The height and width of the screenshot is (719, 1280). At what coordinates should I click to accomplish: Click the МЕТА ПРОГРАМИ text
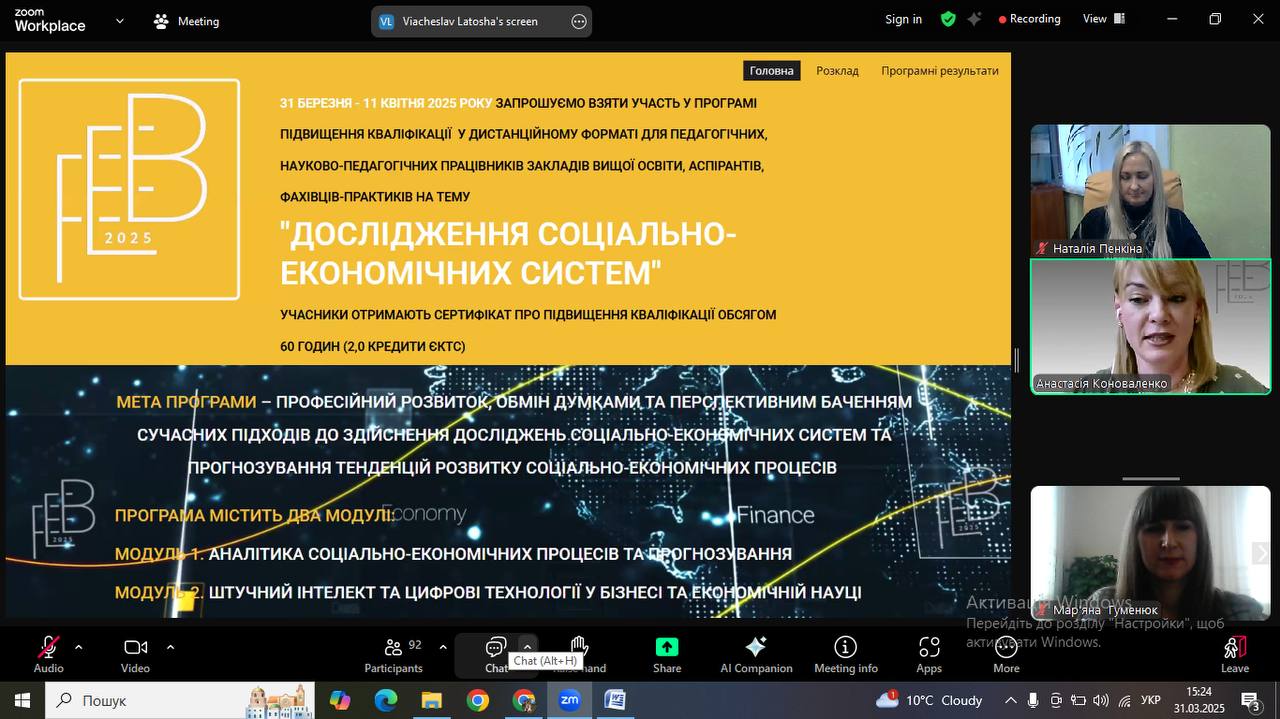(x=186, y=402)
